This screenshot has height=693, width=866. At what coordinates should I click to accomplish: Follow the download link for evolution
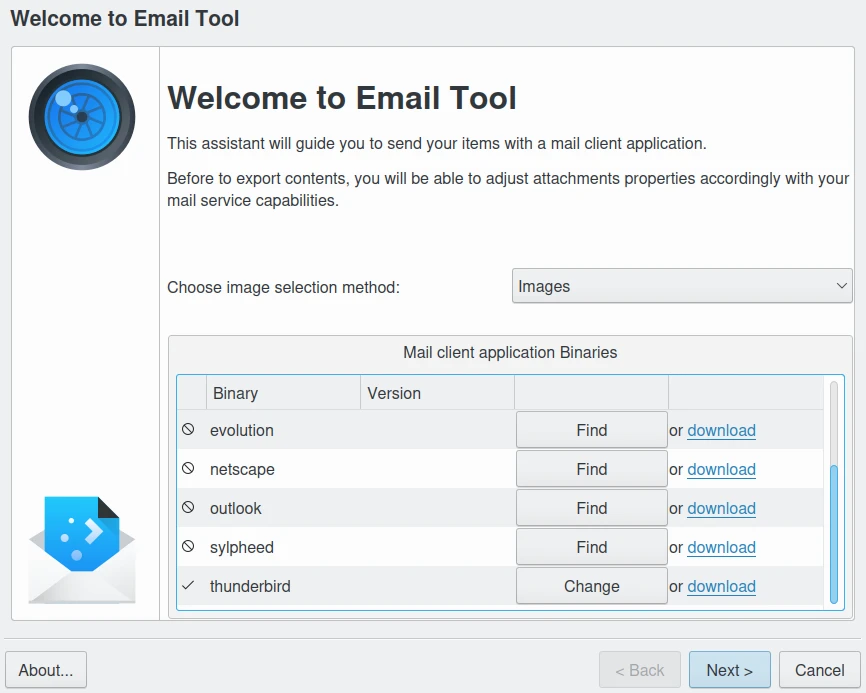pos(721,431)
